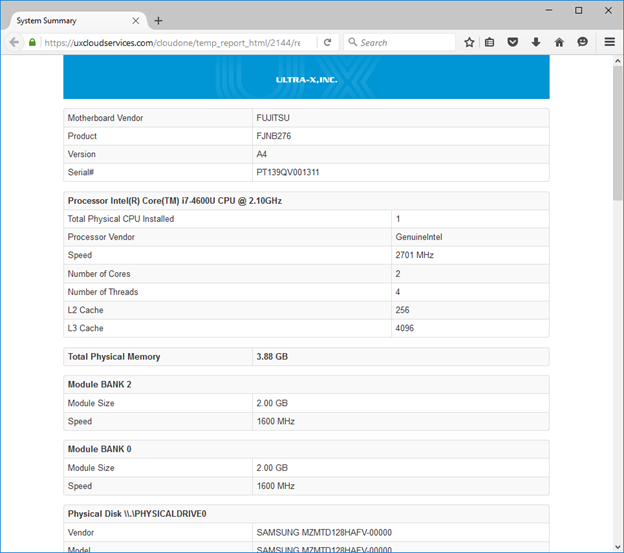This screenshot has height=553, width=624.
Task: Bookmark this page with the star icon
Action: tap(469, 42)
